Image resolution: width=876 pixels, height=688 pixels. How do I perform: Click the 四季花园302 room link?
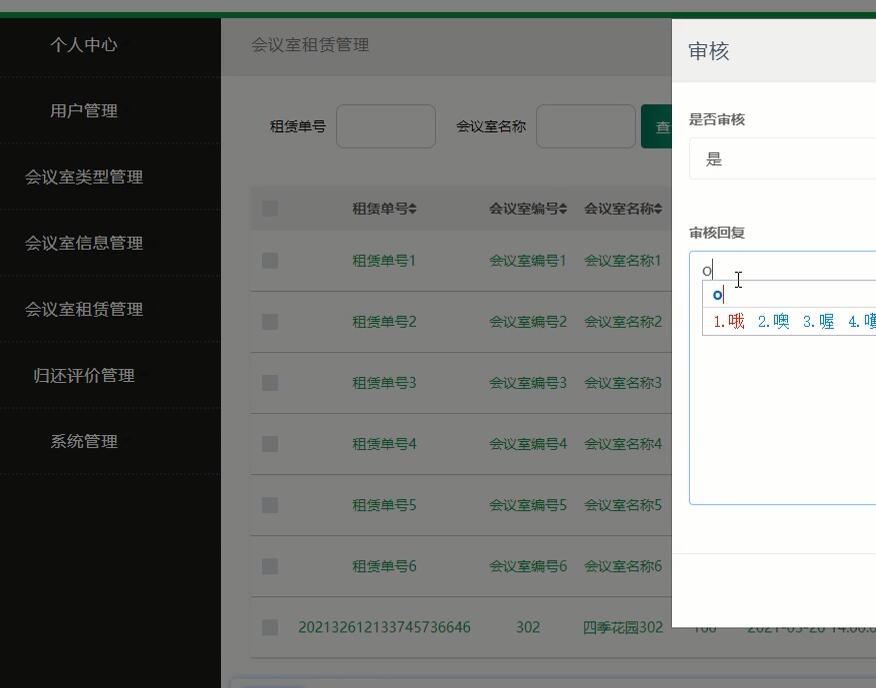[x=621, y=627]
